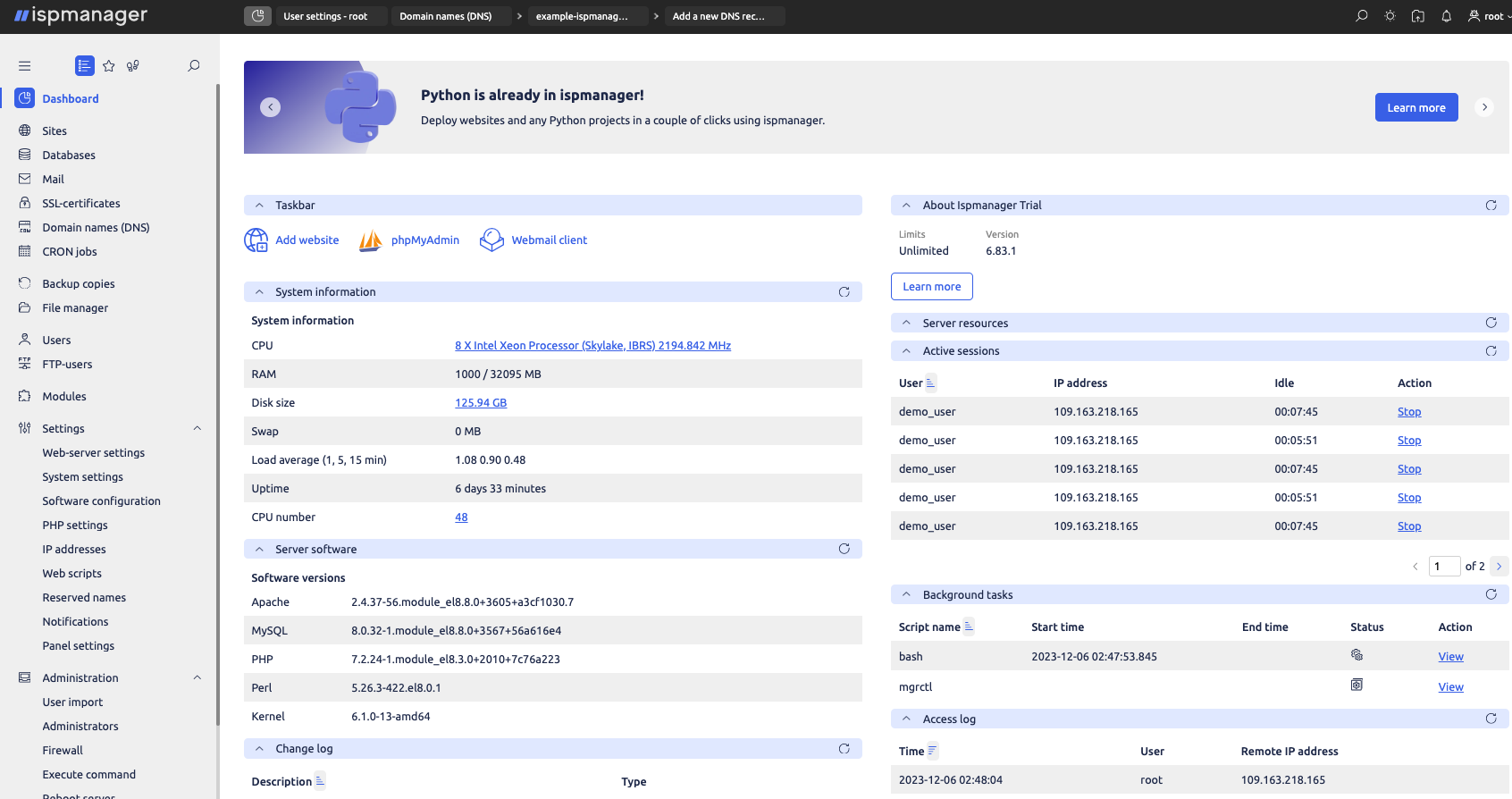Refresh the System information panel
The image size is (1512, 799).
coord(844,292)
